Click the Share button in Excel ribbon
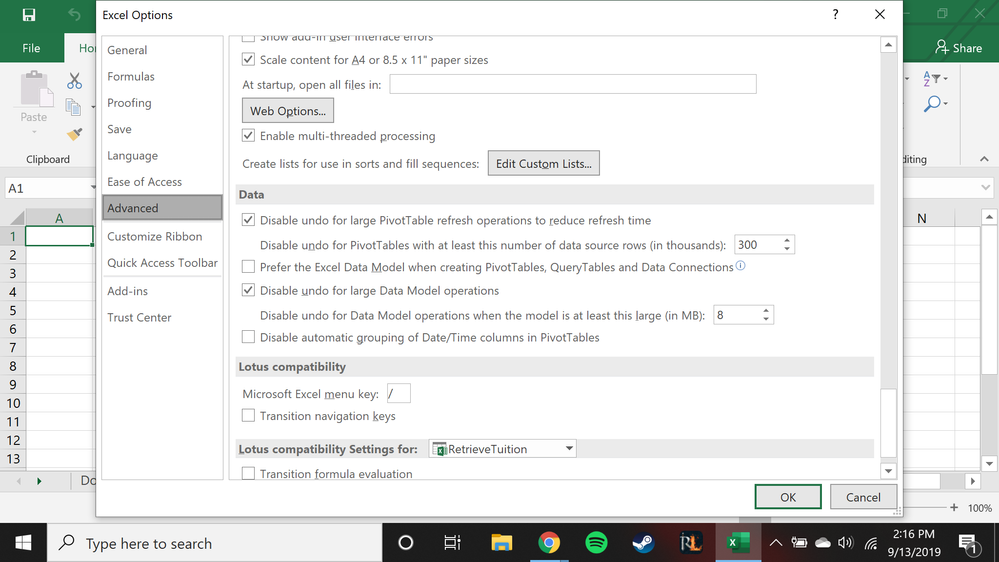 (958, 48)
